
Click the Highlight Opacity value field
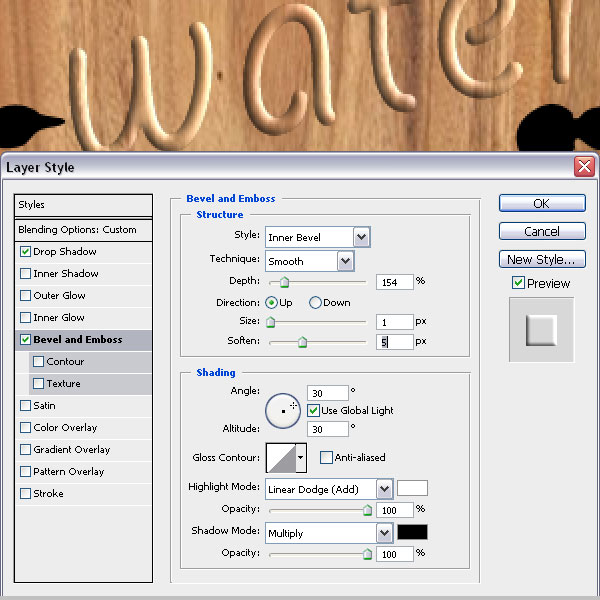coord(395,510)
